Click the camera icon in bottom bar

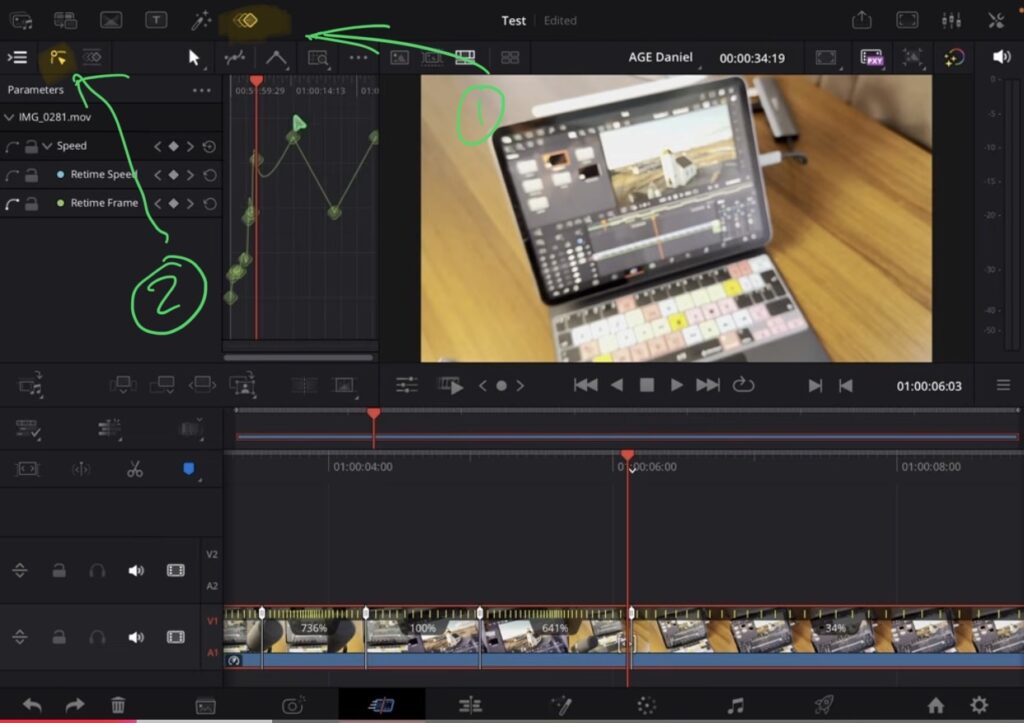(293, 705)
